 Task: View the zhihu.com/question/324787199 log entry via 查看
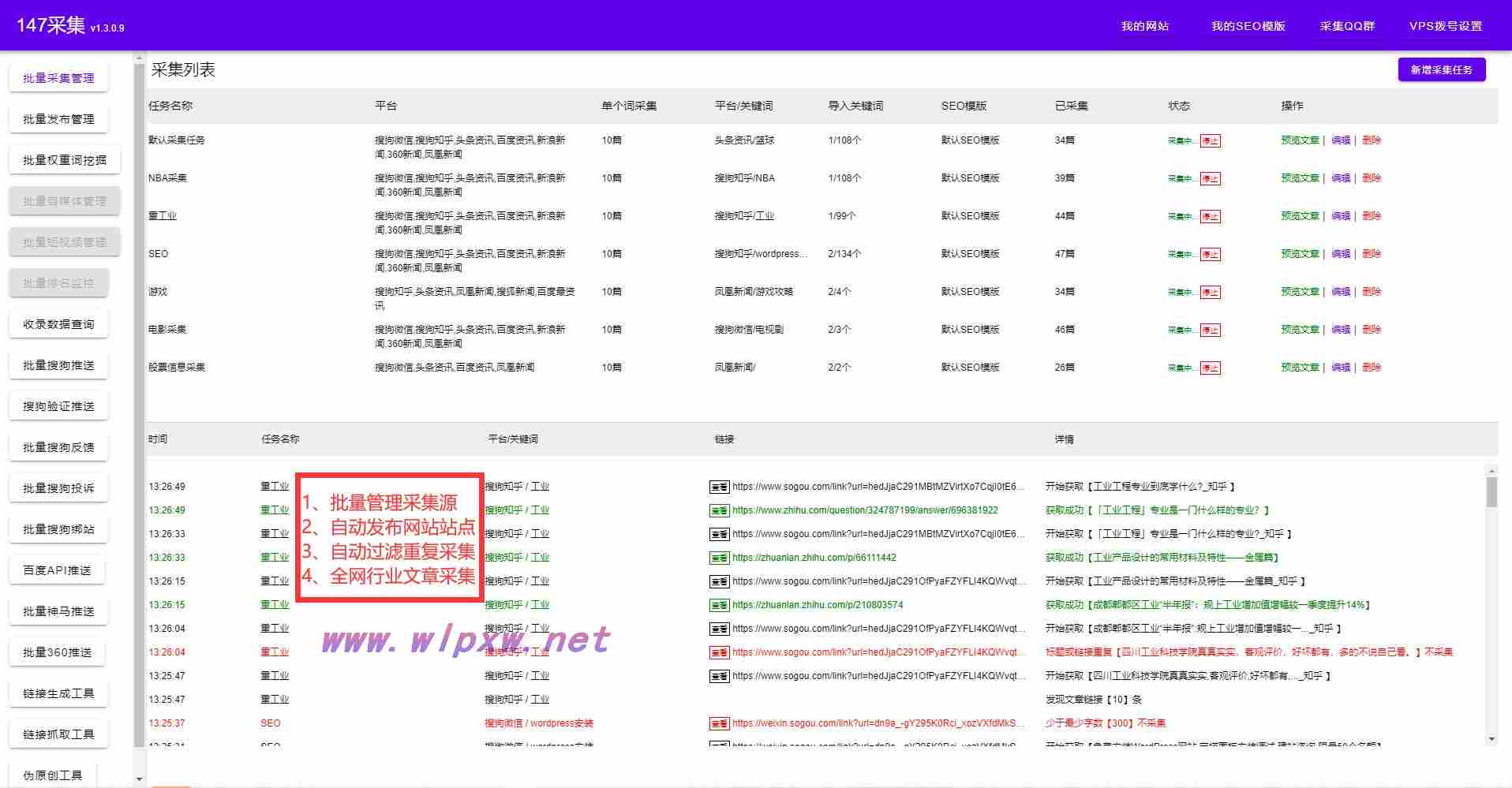point(719,510)
